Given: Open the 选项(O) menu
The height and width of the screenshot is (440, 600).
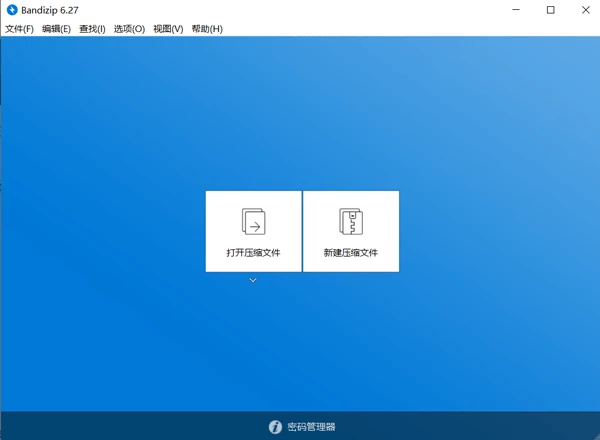Looking at the screenshot, I should click(129, 29).
